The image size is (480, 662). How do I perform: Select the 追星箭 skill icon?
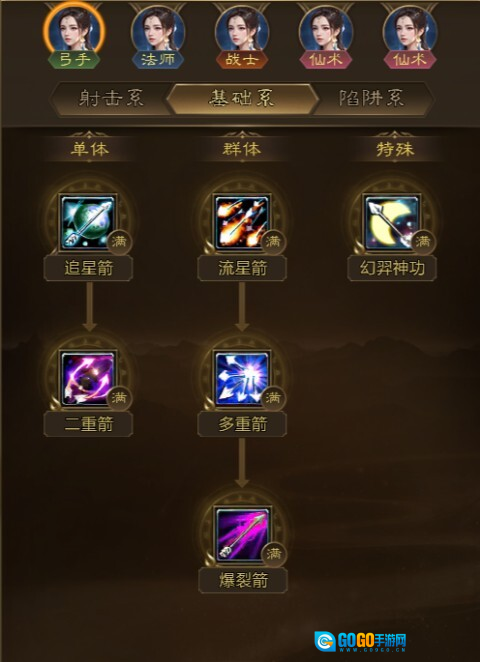pyautogui.click(x=88, y=222)
